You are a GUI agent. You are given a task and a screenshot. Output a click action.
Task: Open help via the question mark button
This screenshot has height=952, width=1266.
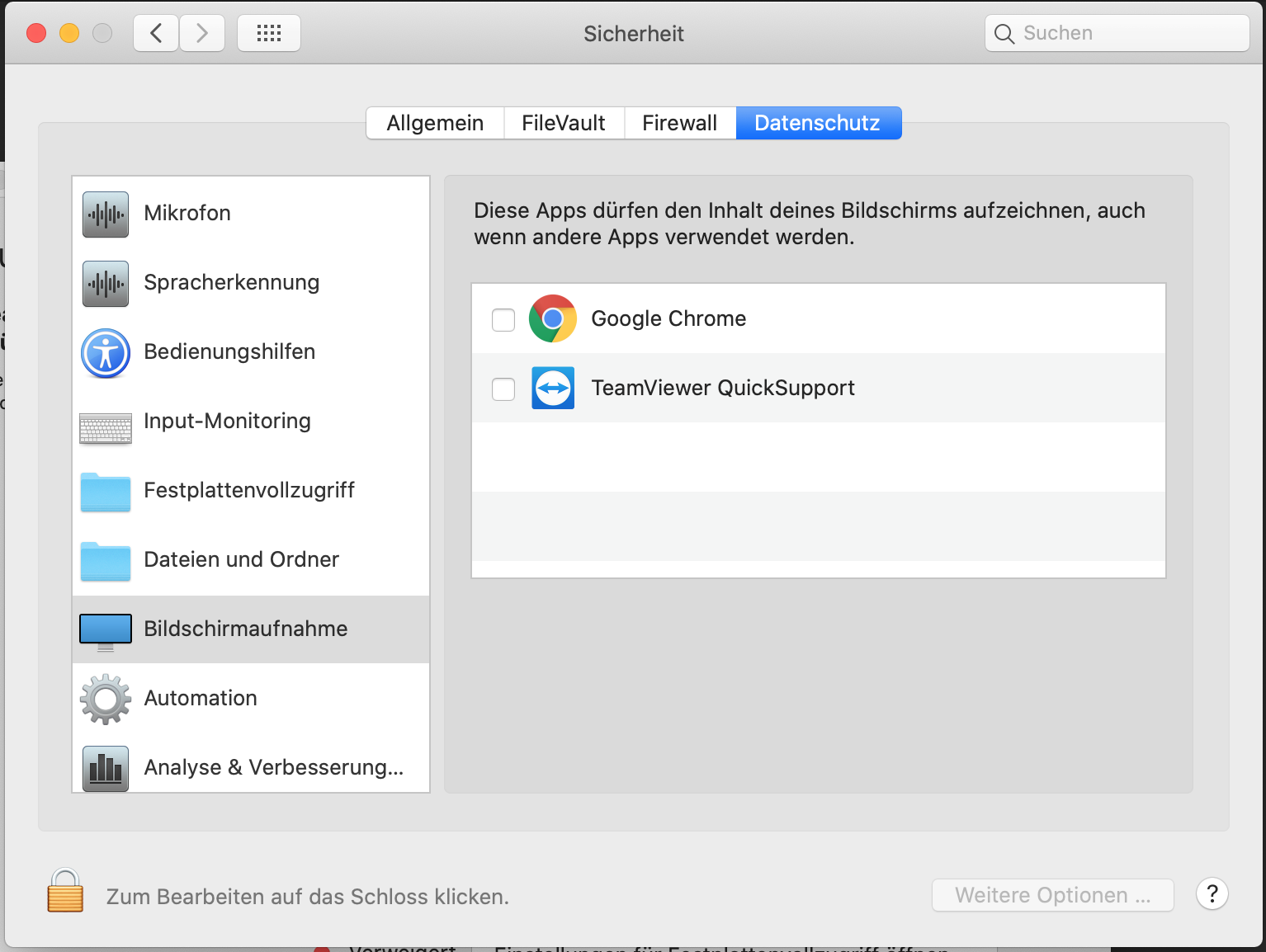pos(1211,894)
